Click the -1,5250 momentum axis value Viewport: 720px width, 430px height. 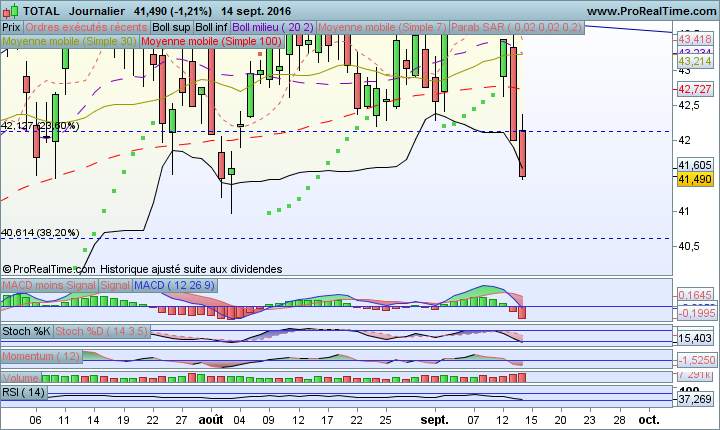tap(697, 360)
